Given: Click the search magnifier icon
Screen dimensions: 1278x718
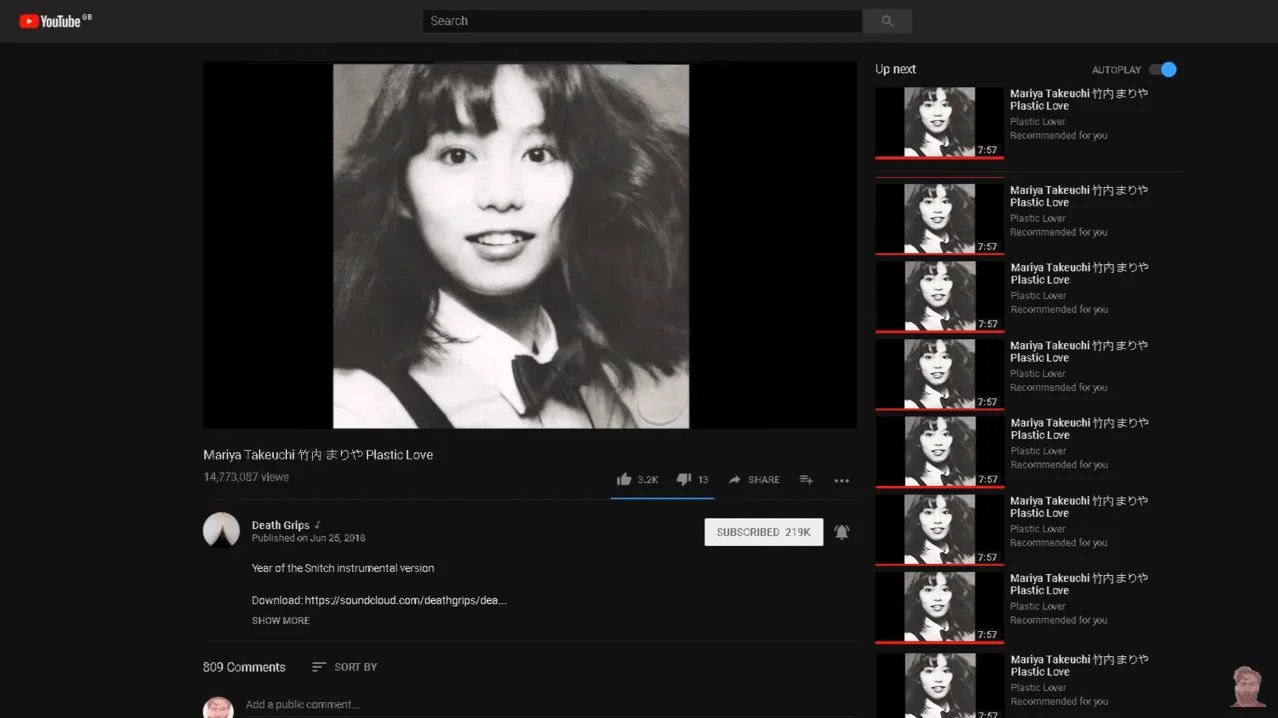Looking at the screenshot, I should point(886,20).
